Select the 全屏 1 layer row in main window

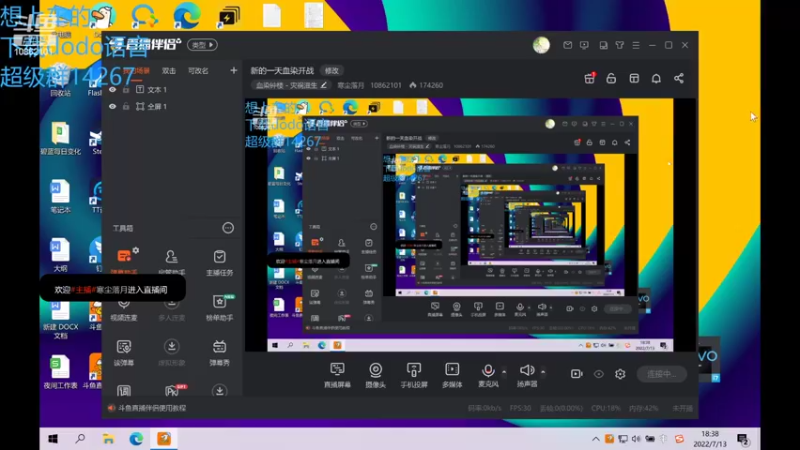(171, 106)
